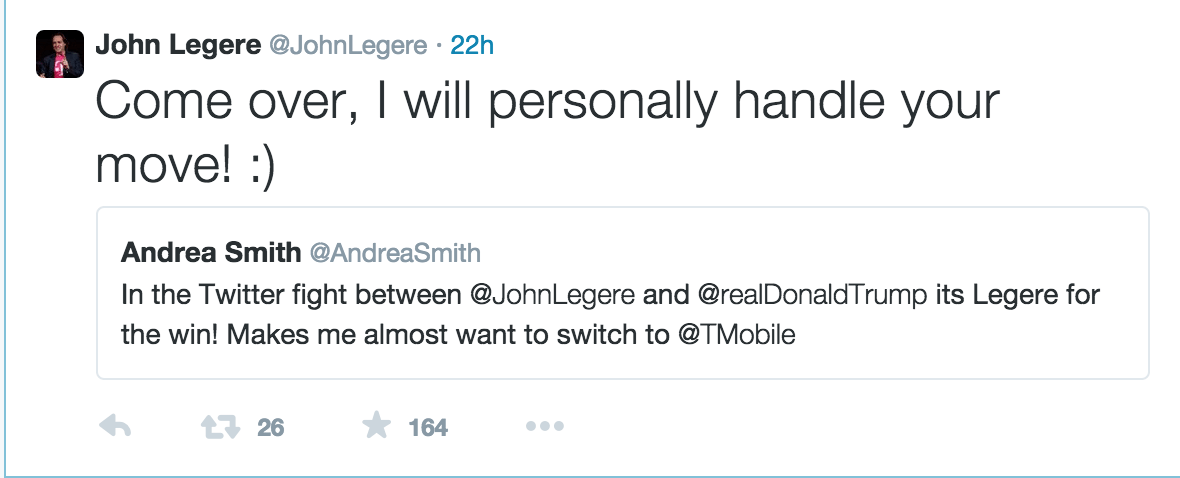Viewport: 1180px width, 478px height.
Task: Open the 22h timestamp link
Action: coord(473,45)
